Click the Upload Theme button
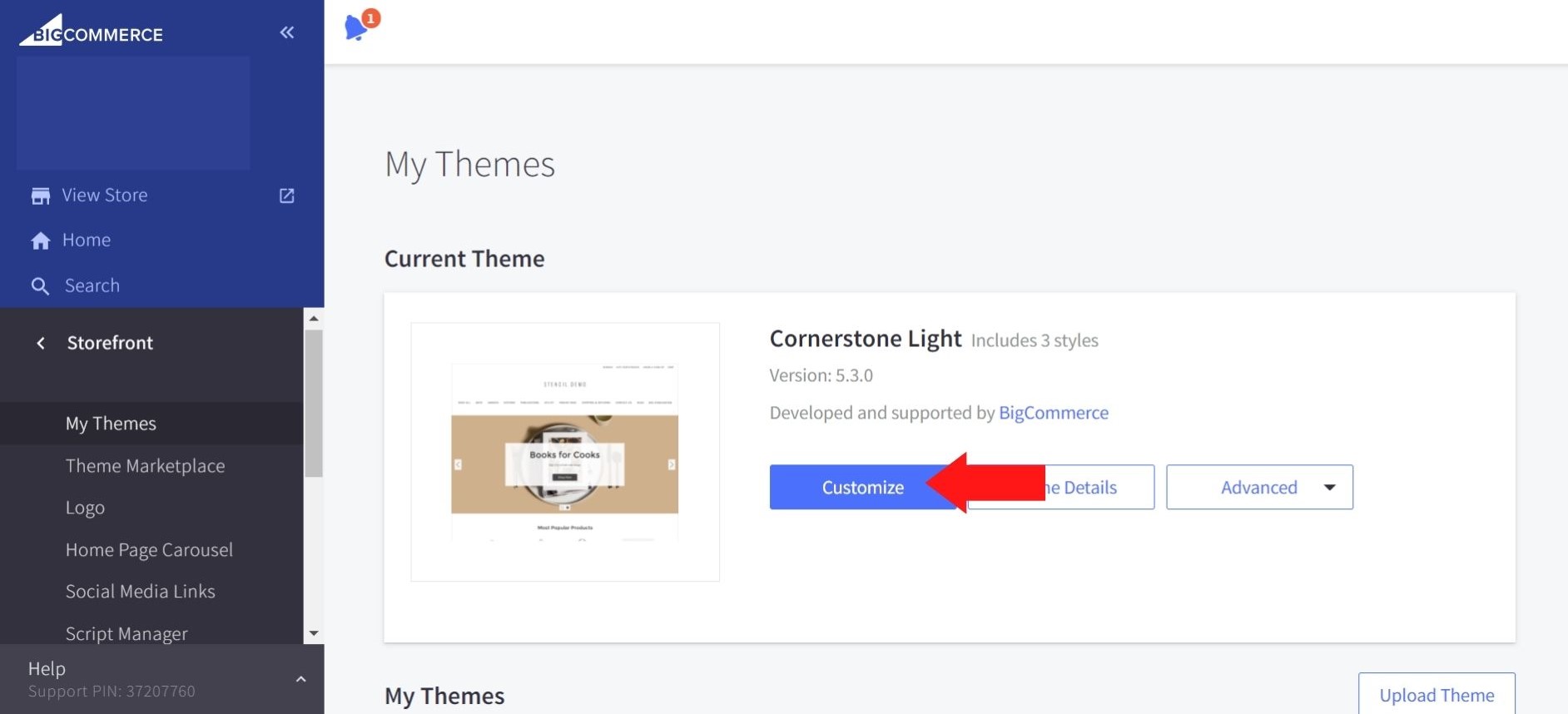Image resolution: width=1568 pixels, height=714 pixels. [x=1436, y=695]
